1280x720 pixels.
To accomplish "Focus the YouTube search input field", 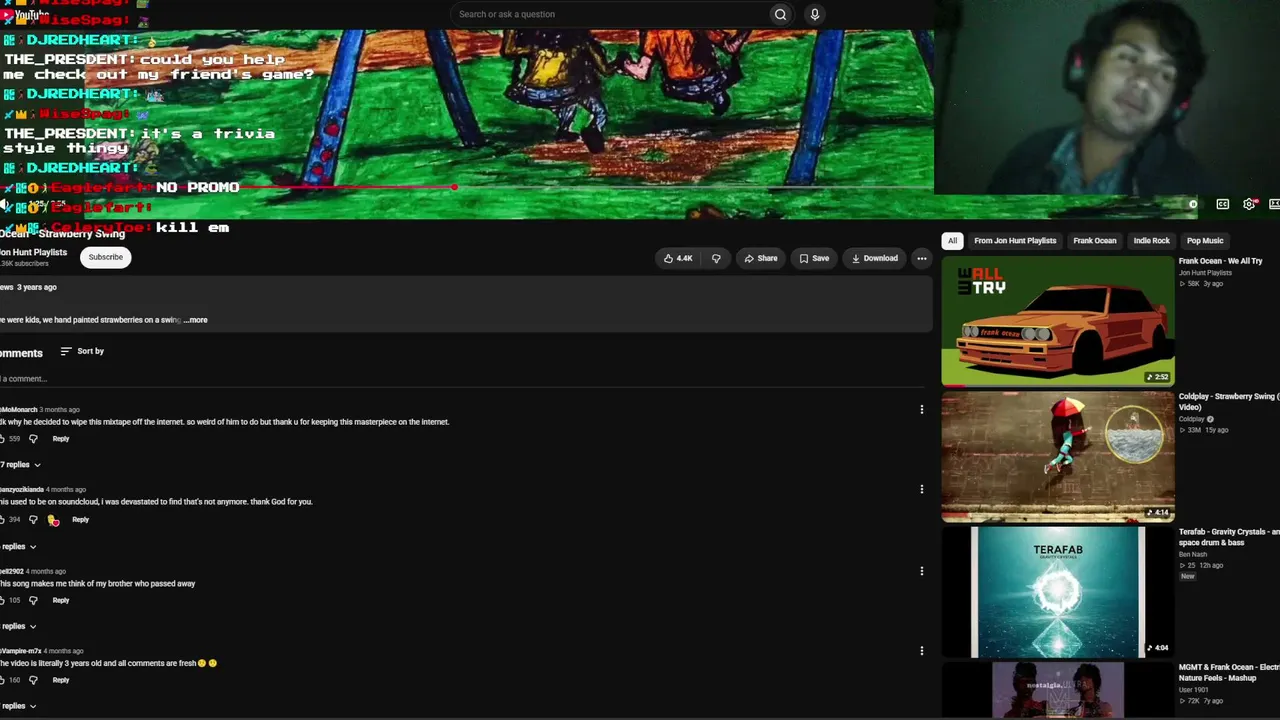I will [609, 14].
